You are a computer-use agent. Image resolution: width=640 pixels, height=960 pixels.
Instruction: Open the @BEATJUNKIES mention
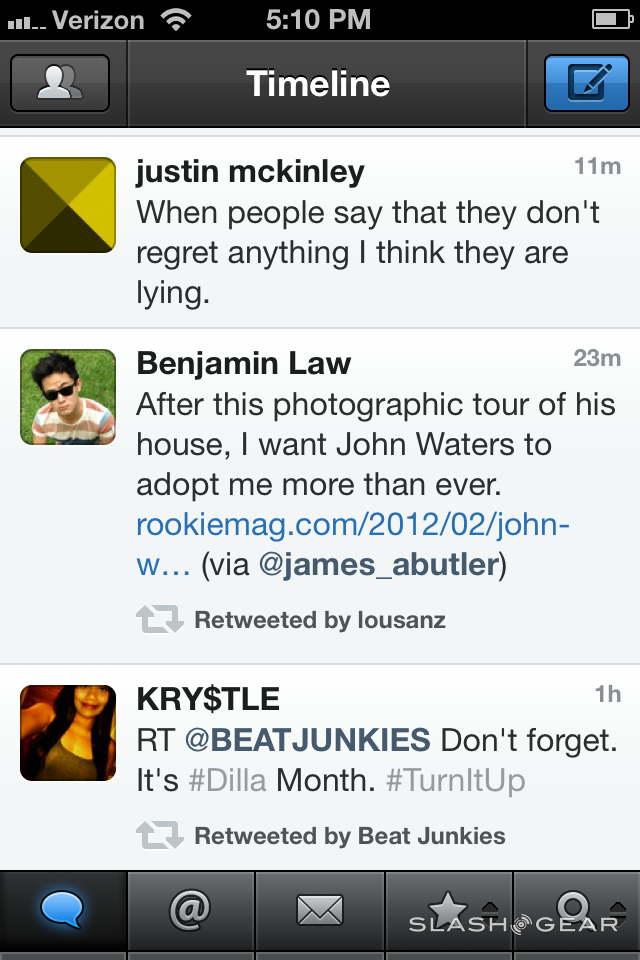pos(307,741)
